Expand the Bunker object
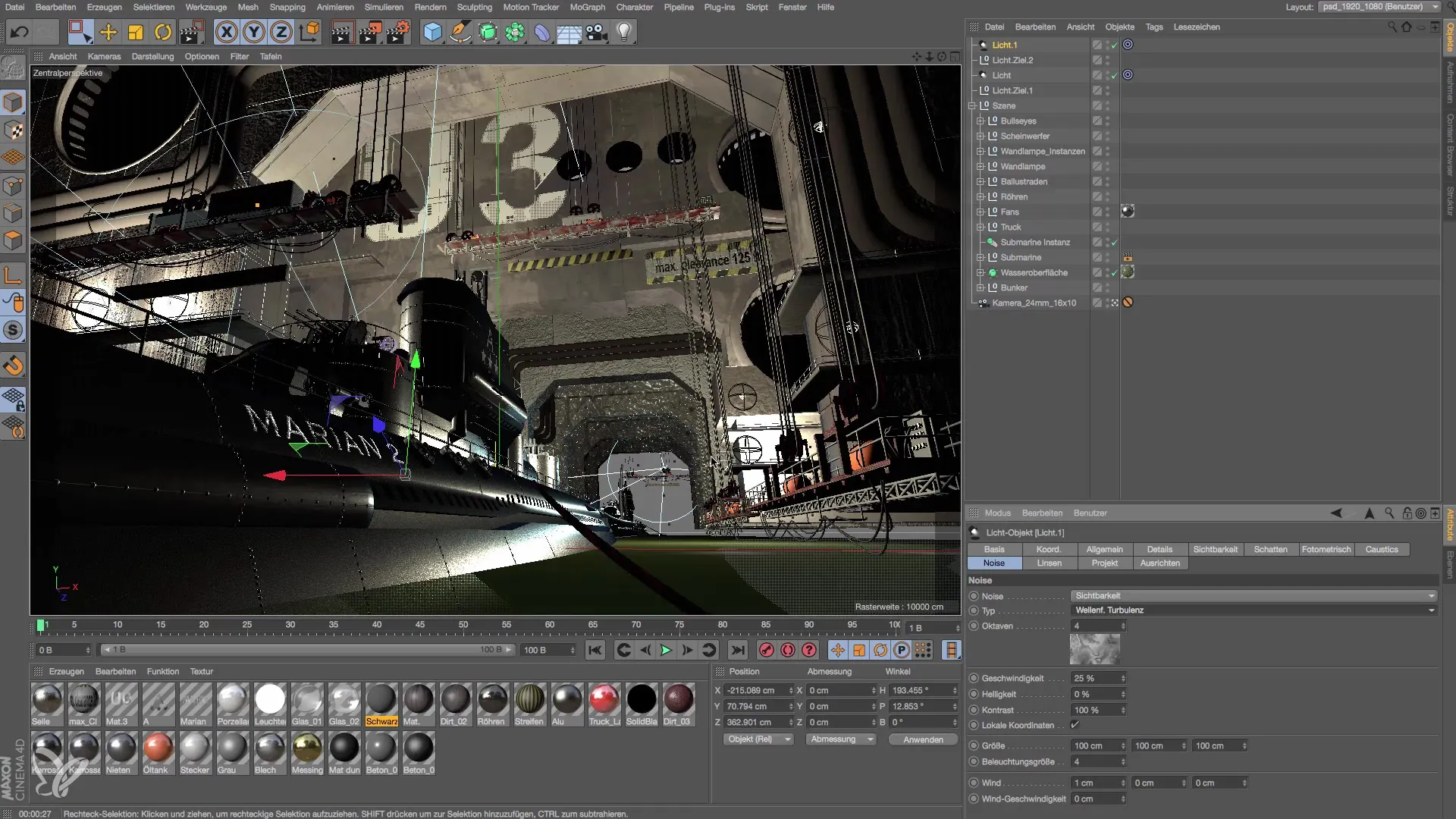Image resolution: width=1456 pixels, height=819 pixels. 981,287
